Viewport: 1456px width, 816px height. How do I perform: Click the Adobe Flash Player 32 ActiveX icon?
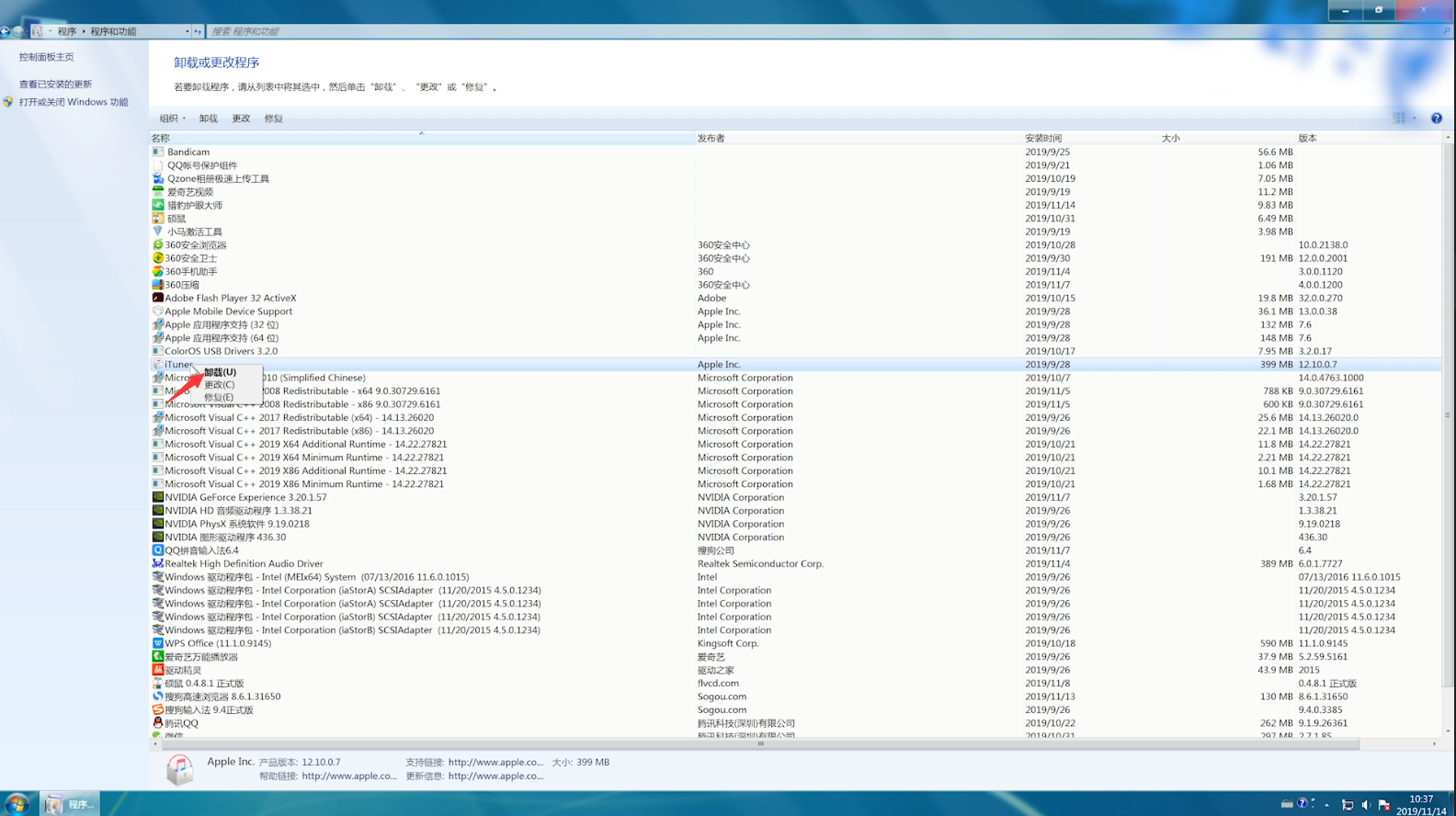(158, 298)
